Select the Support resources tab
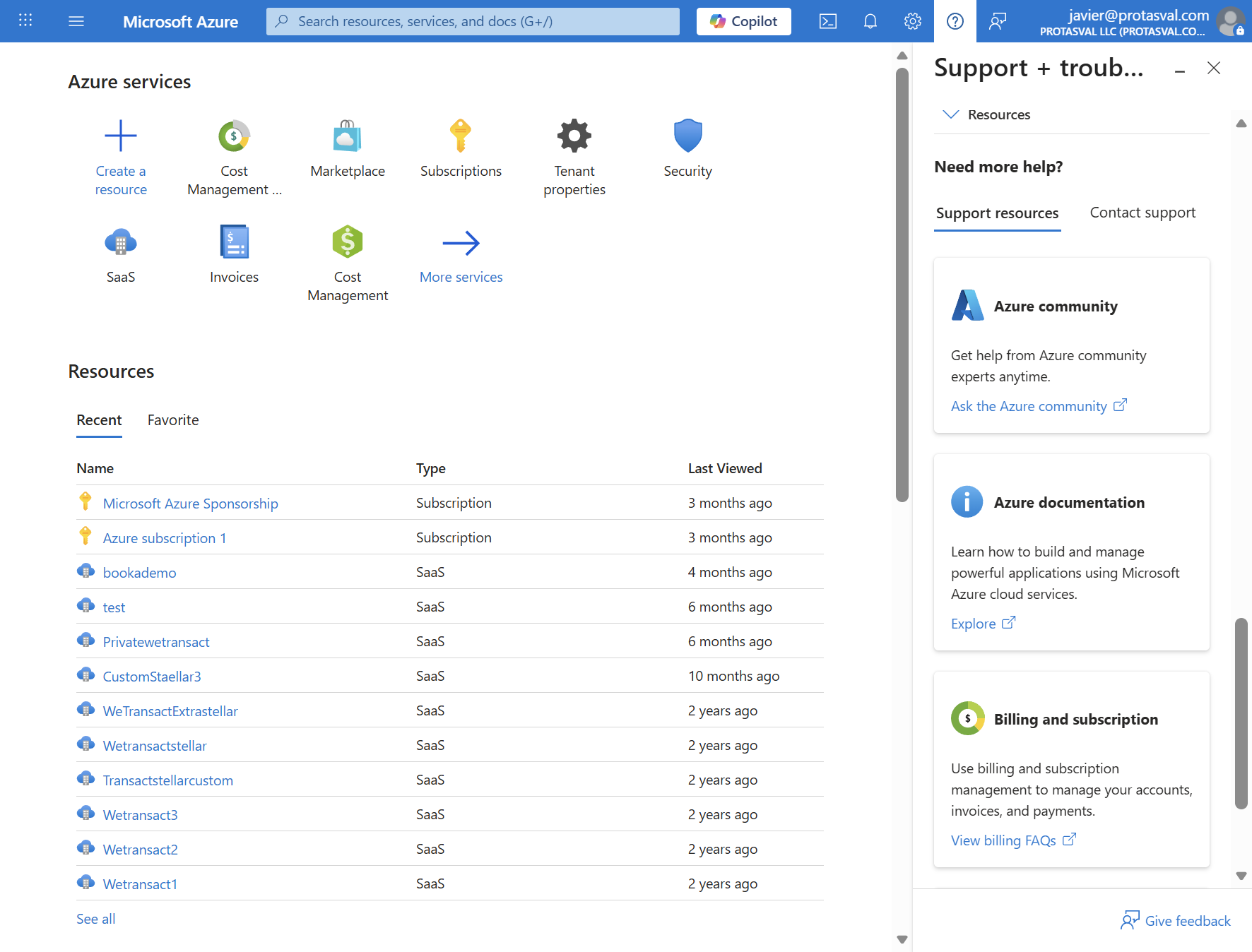 click(997, 213)
